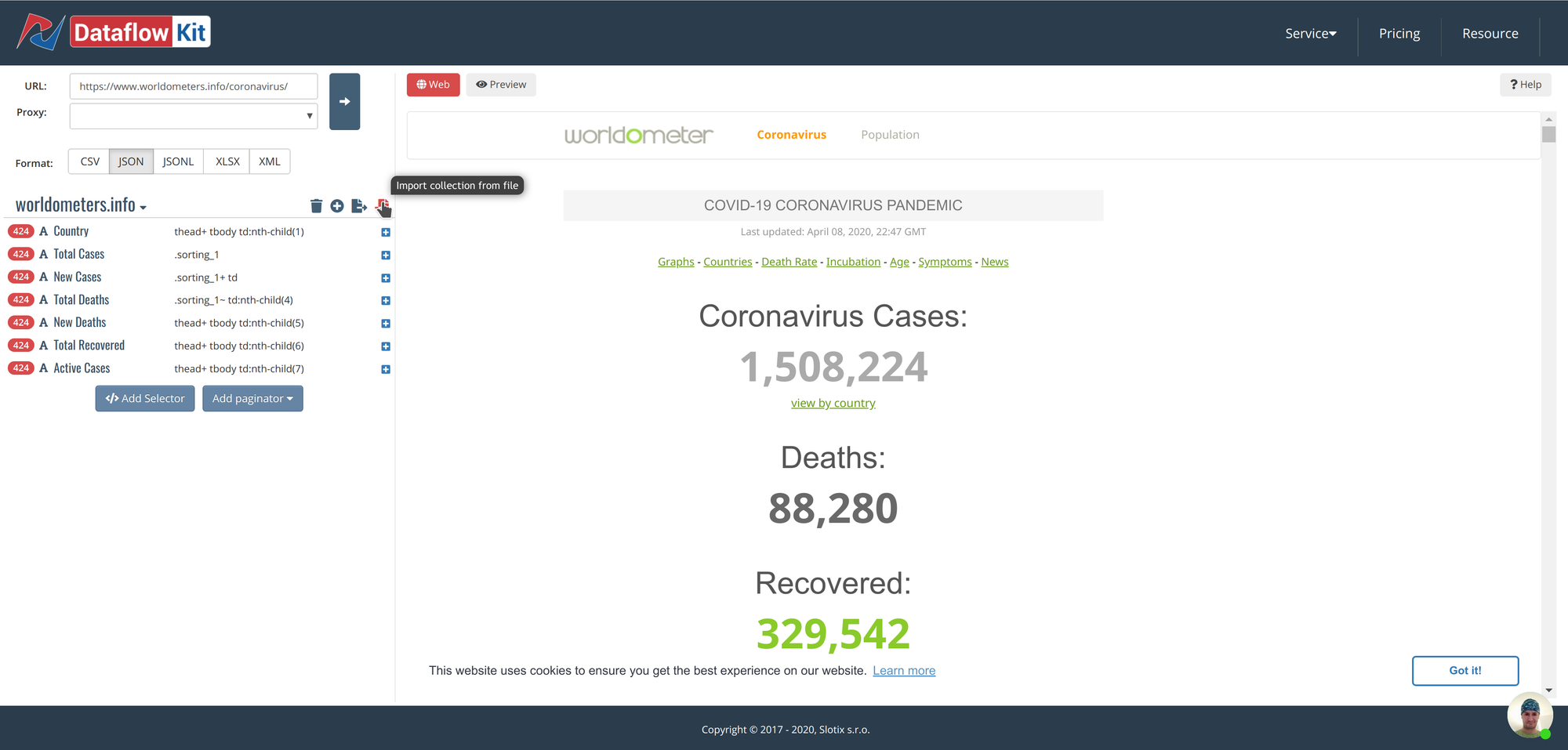The height and width of the screenshot is (750, 1568).
Task: Open the Add paginator dropdown
Action: coord(252,398)
